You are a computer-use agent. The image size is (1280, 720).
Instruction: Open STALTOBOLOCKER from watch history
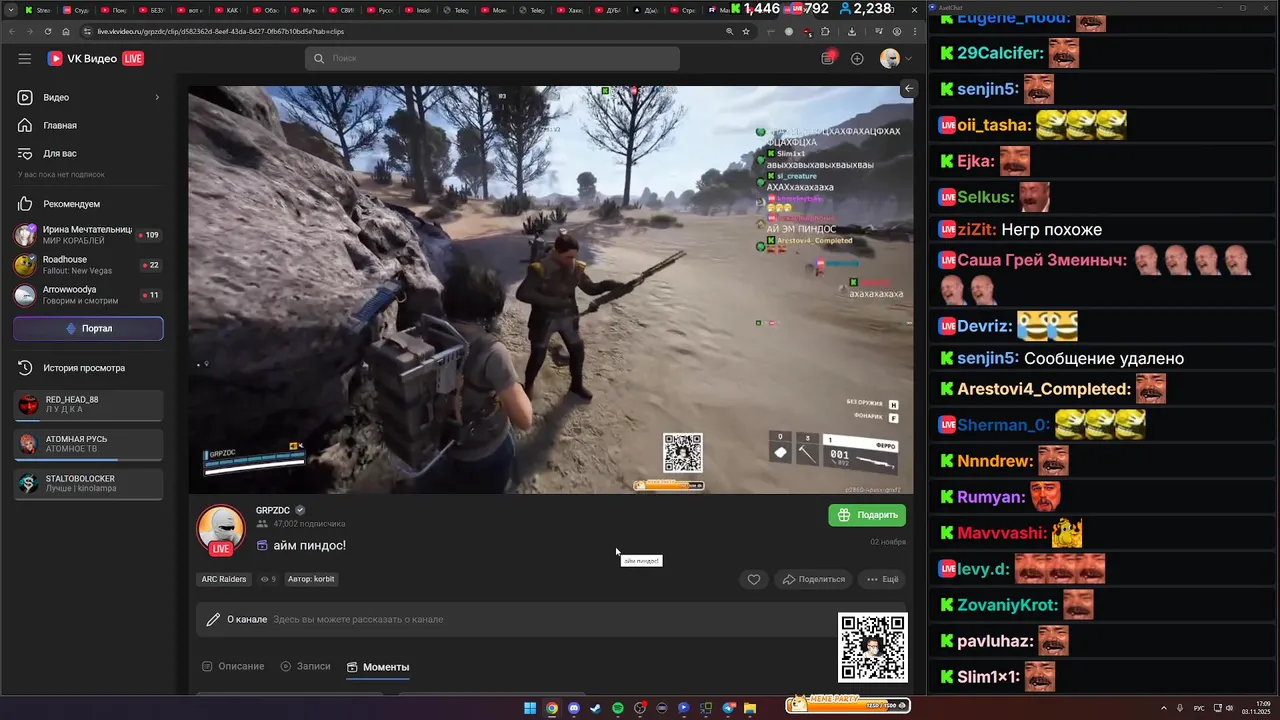point(88,484)
